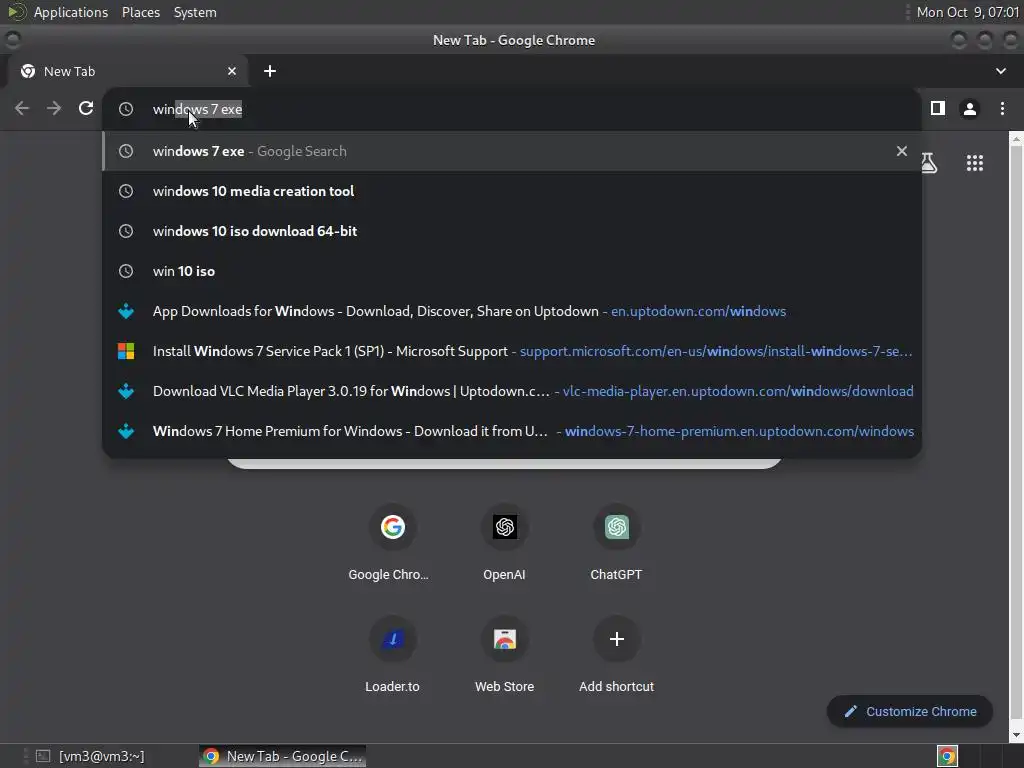This screenshot has height=768, width=1024.
Task: Open the profile avatar icon
Action: [970, 108]
